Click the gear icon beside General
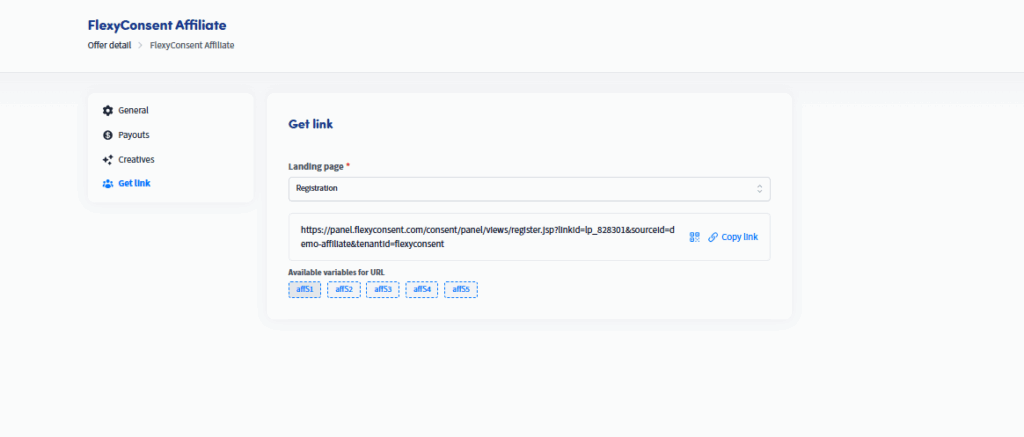This screenshot has height=437, width=1024. (x=108, y=110)
